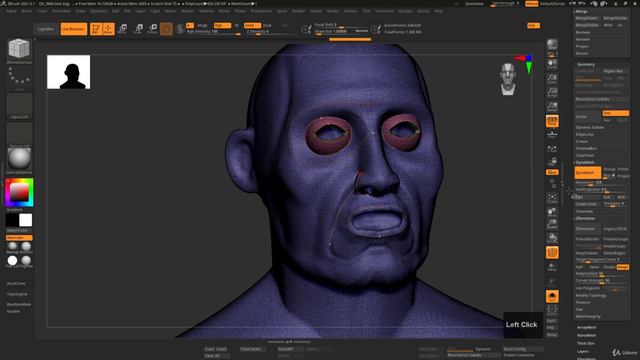Image resolution: width=640 pixels, height=360 pixels.
Task: Toggle the Live Boolean button
Action: pyautogui.click(x=73, y=29)
